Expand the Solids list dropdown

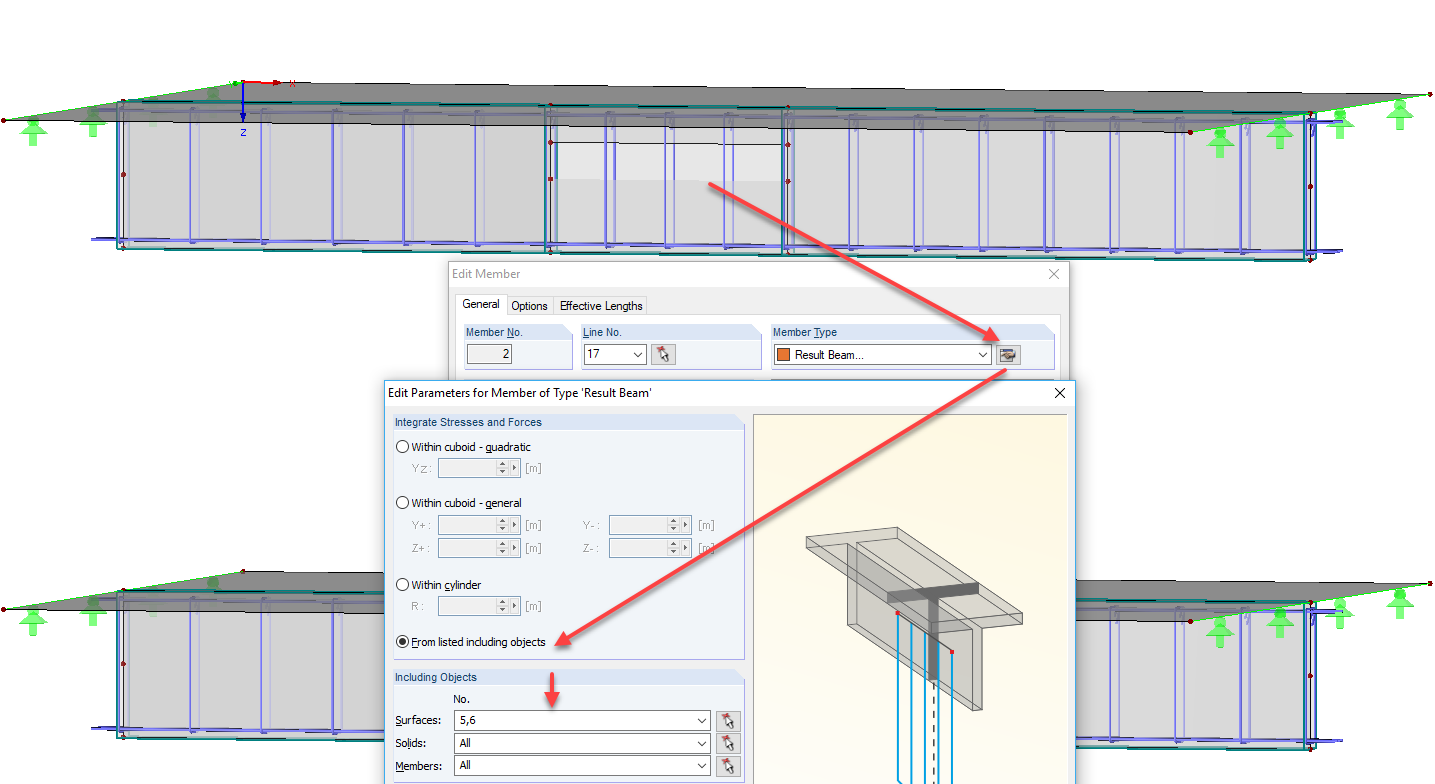[702, 743]
